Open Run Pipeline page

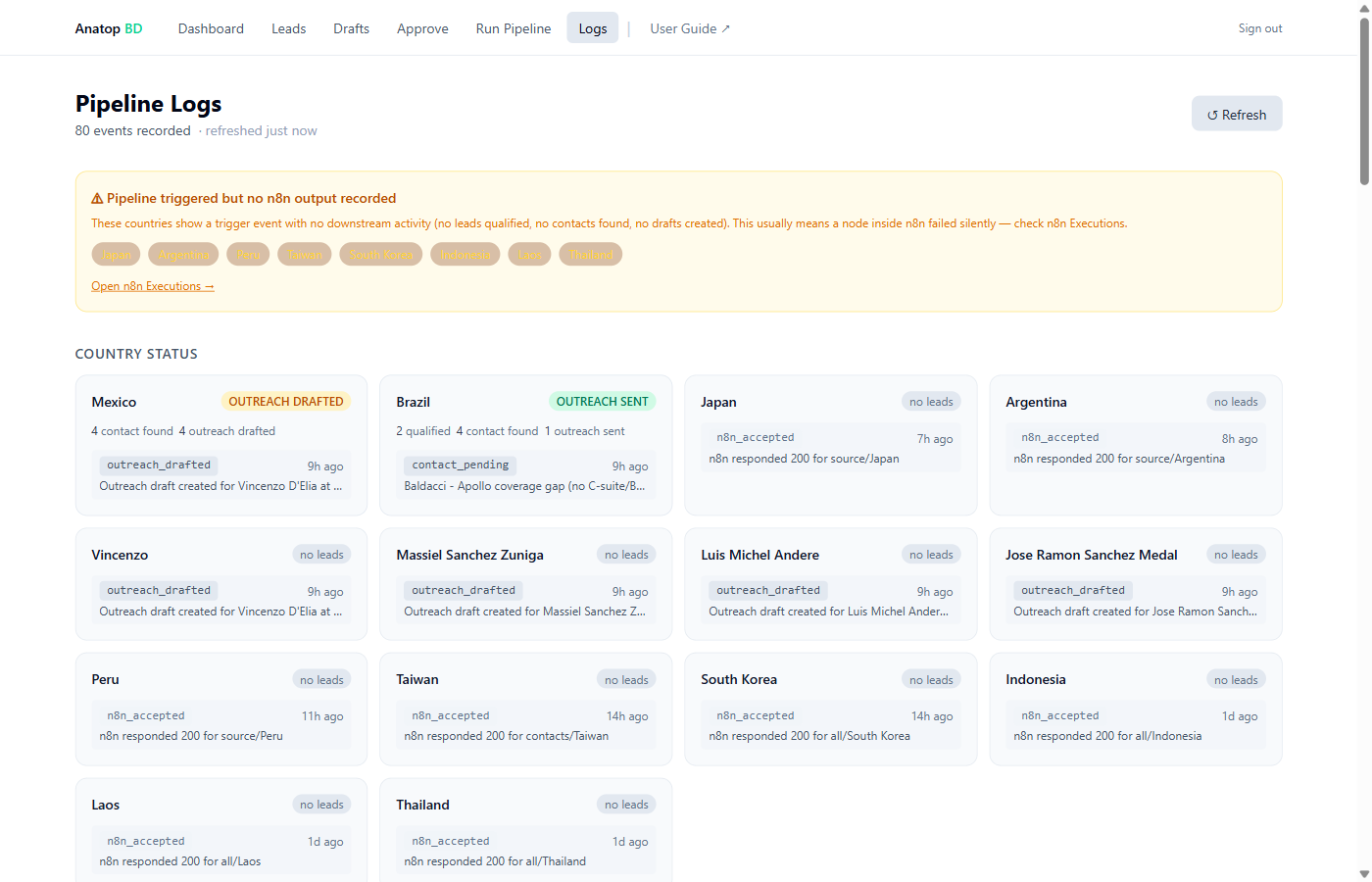[x=514, y=28]
